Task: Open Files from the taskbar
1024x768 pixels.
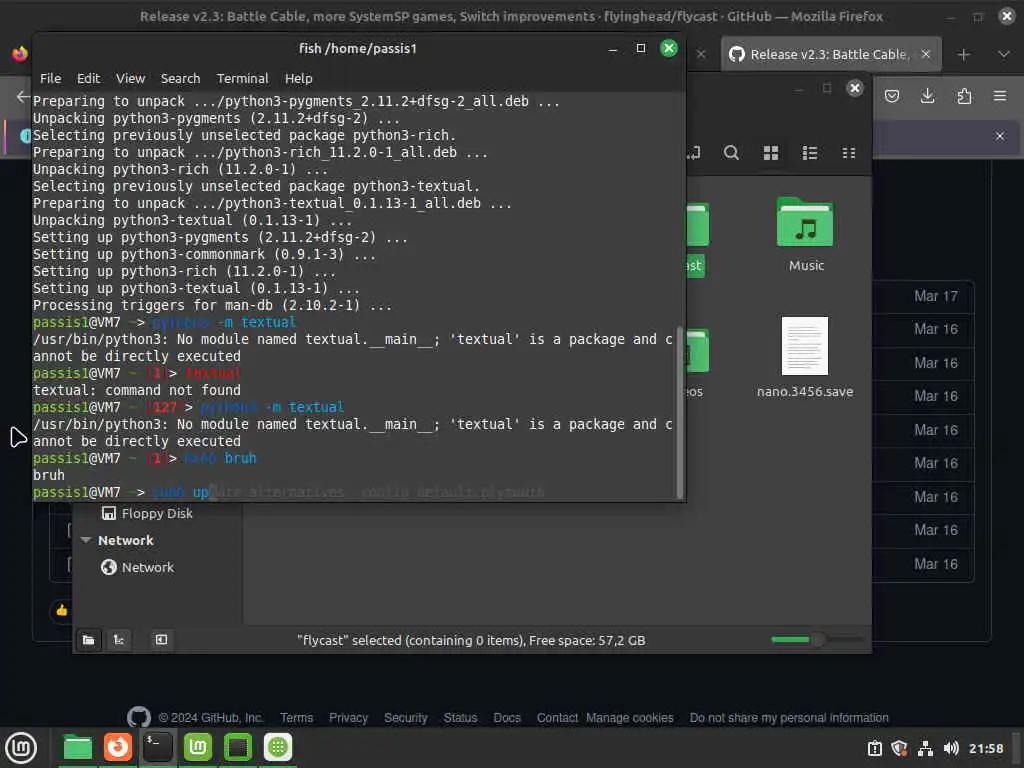Action: click(78, 748)
